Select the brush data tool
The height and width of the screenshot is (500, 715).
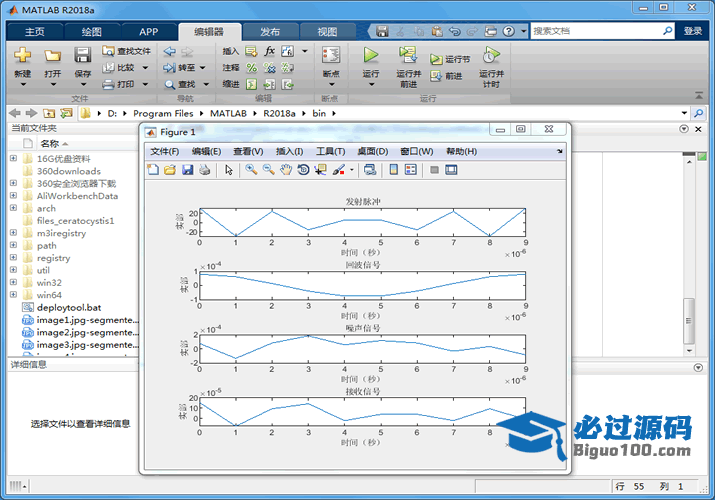(338, 170)
